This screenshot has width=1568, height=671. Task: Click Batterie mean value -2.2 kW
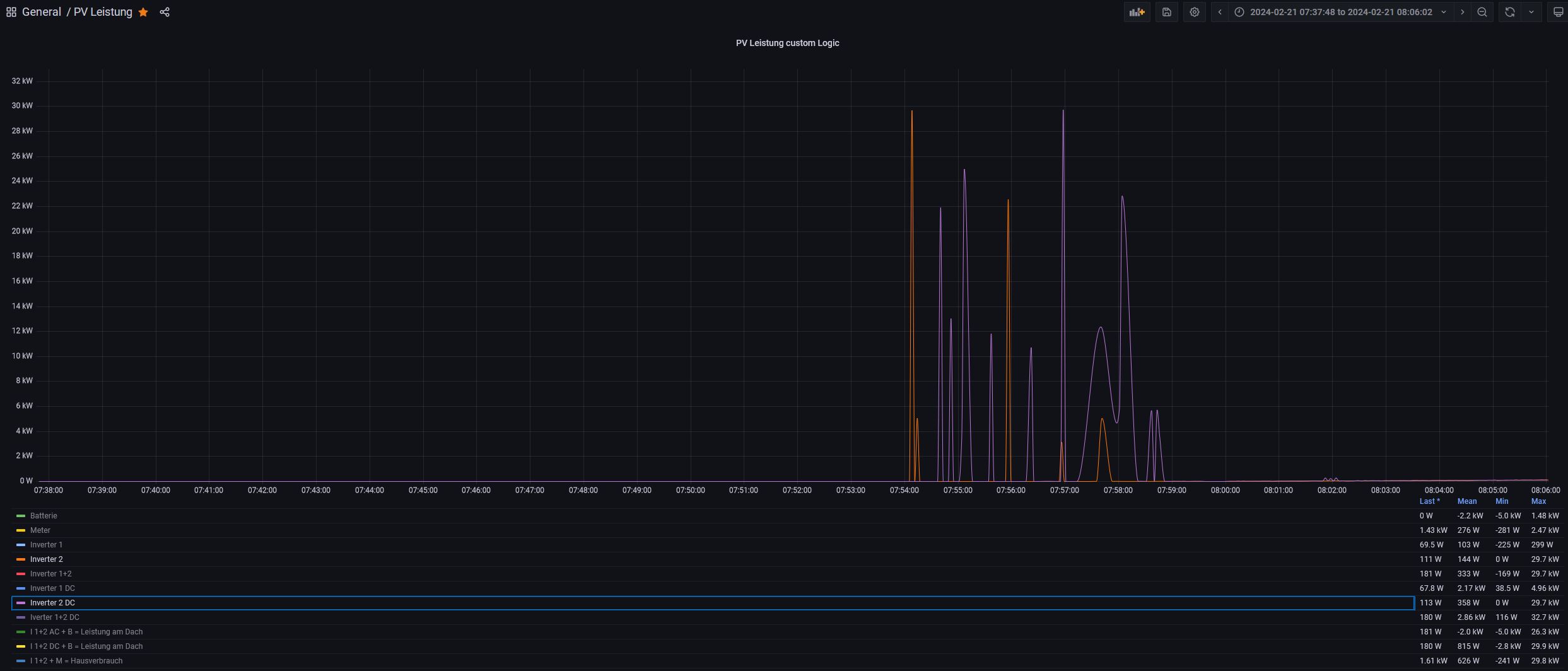1470,516
